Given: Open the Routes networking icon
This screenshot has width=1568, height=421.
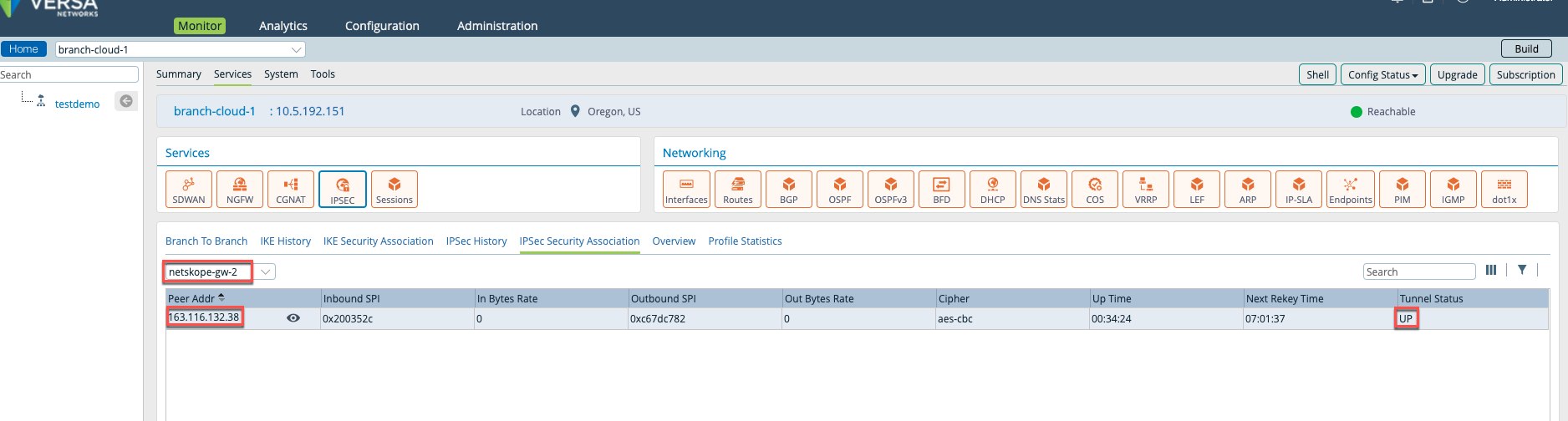Looking at the screenshot, I should (738, 190).
